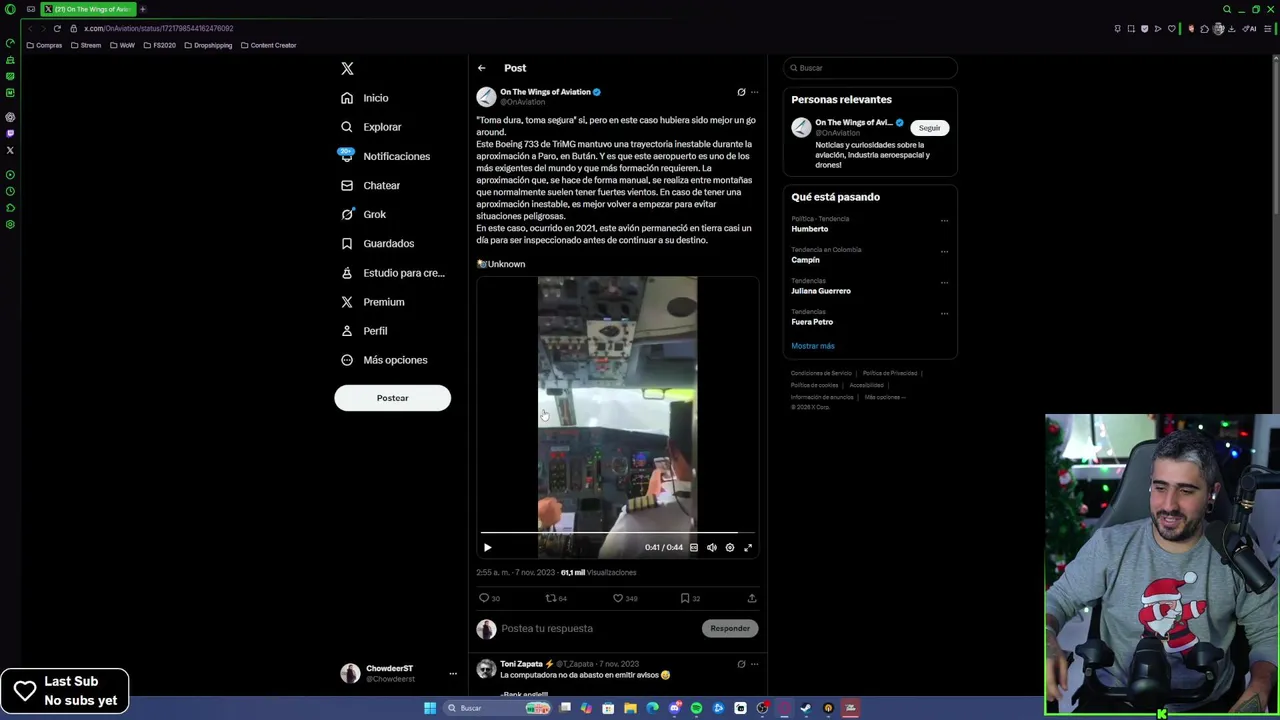Viewport: 1280px width, 720px height.
Task: Open Explorar section
Action: [x=371, y=127]
